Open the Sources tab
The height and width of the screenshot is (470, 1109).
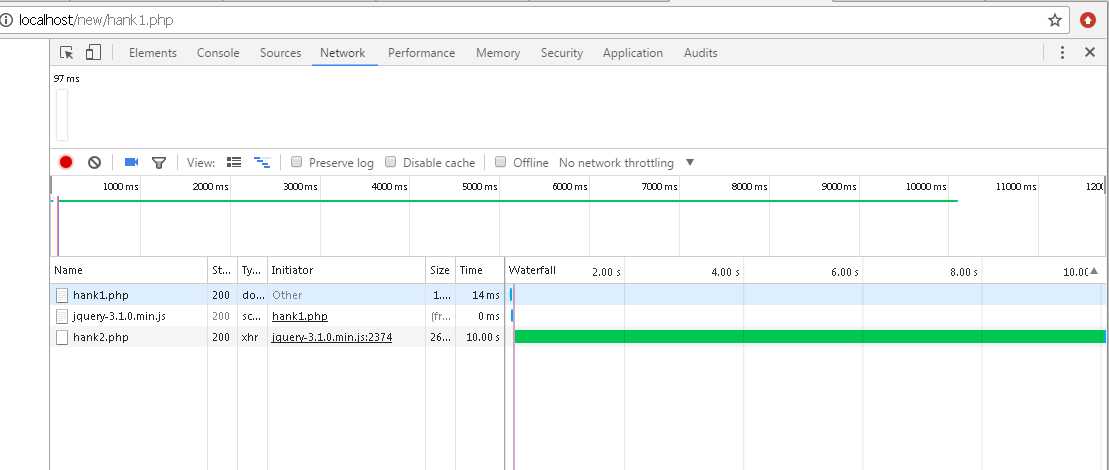pyautogui.click(x=280, y=53)
